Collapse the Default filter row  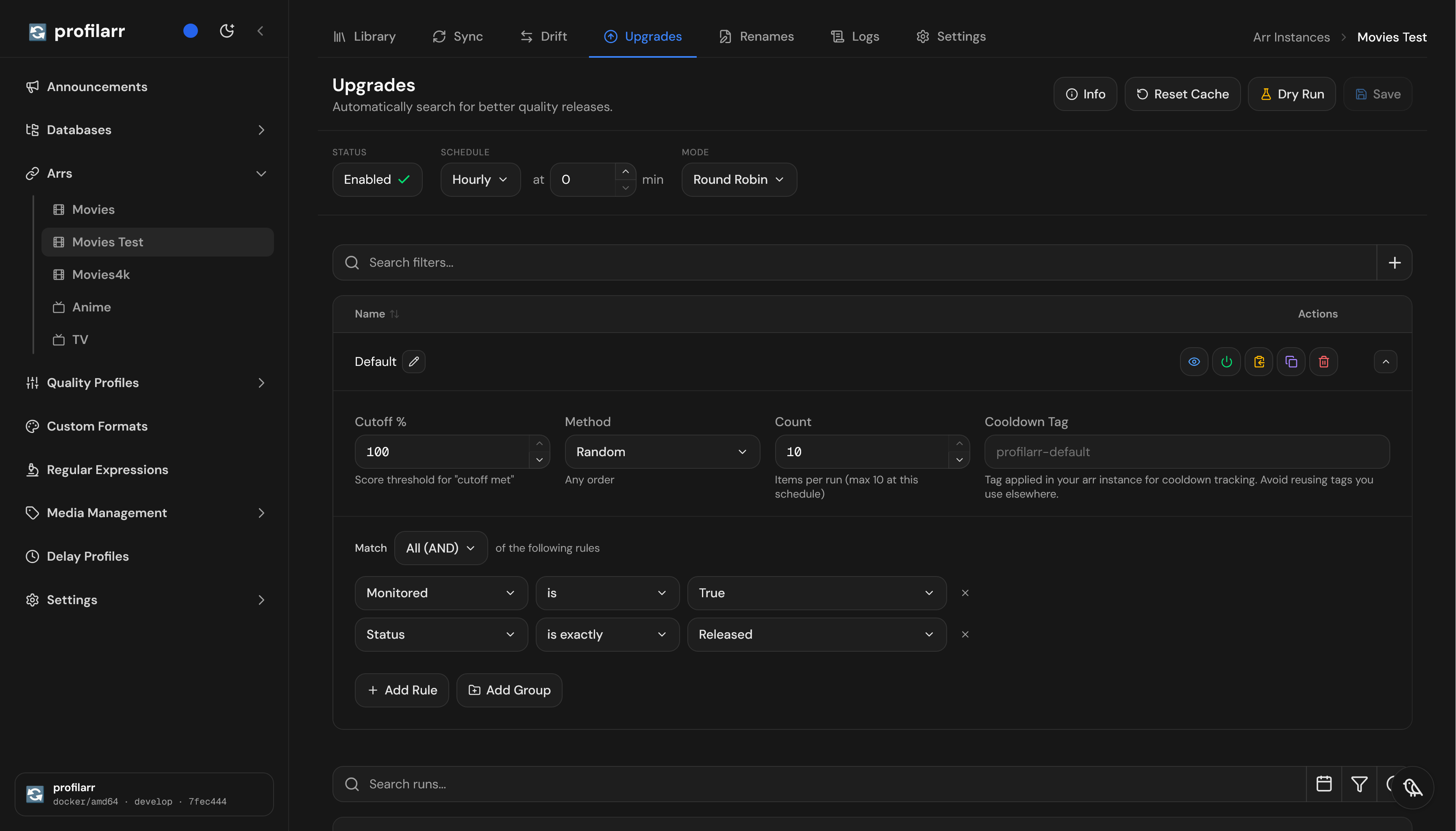point(1385,362)
